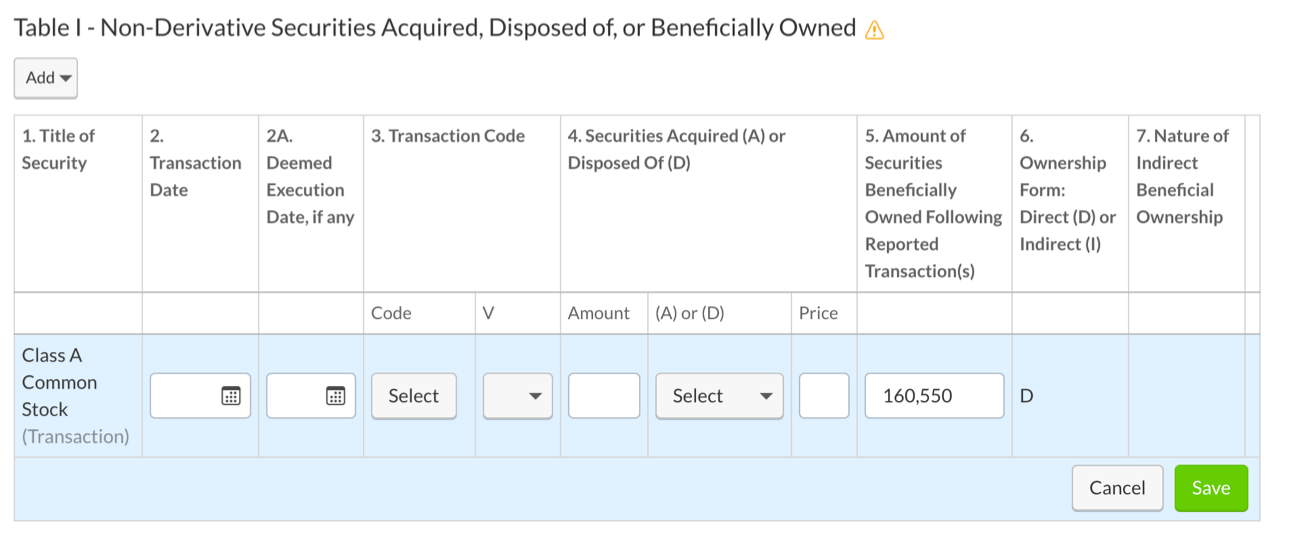Click the Transaction Code Select button
Screen dimensions: 1300x544
[x=414, y=396]
